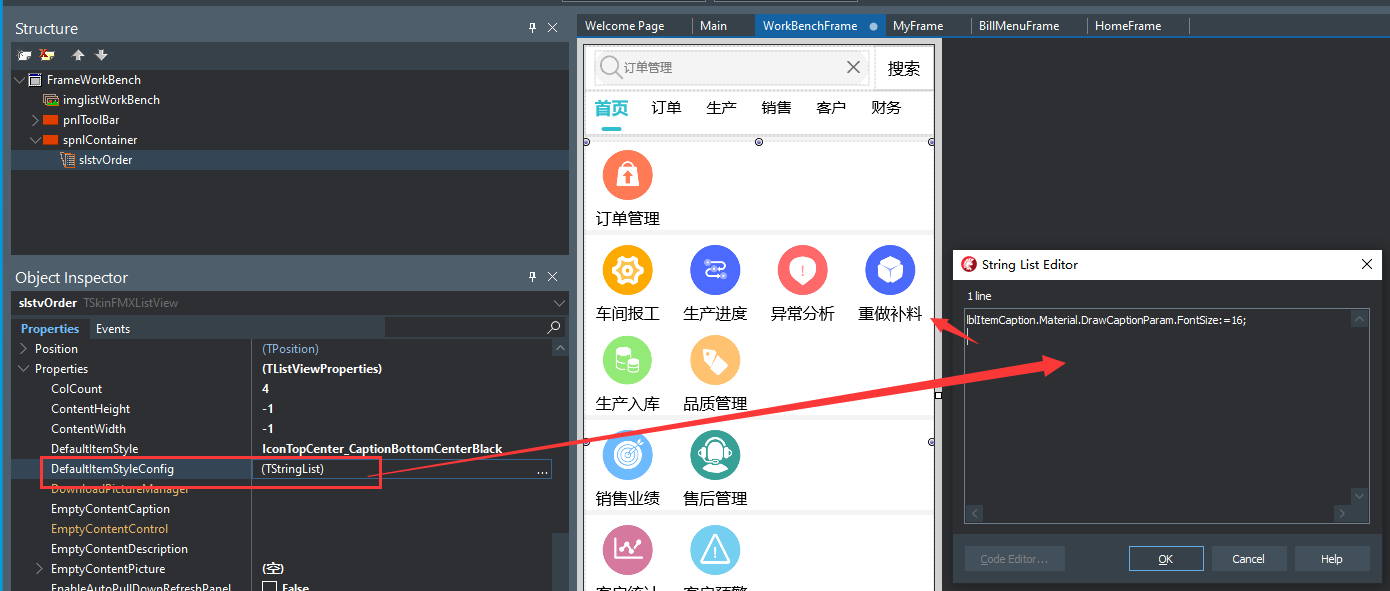Viewport: 1390px width, 591px height.
Task: Select the 财务 tab in the designer
Action: coord(886,108)
